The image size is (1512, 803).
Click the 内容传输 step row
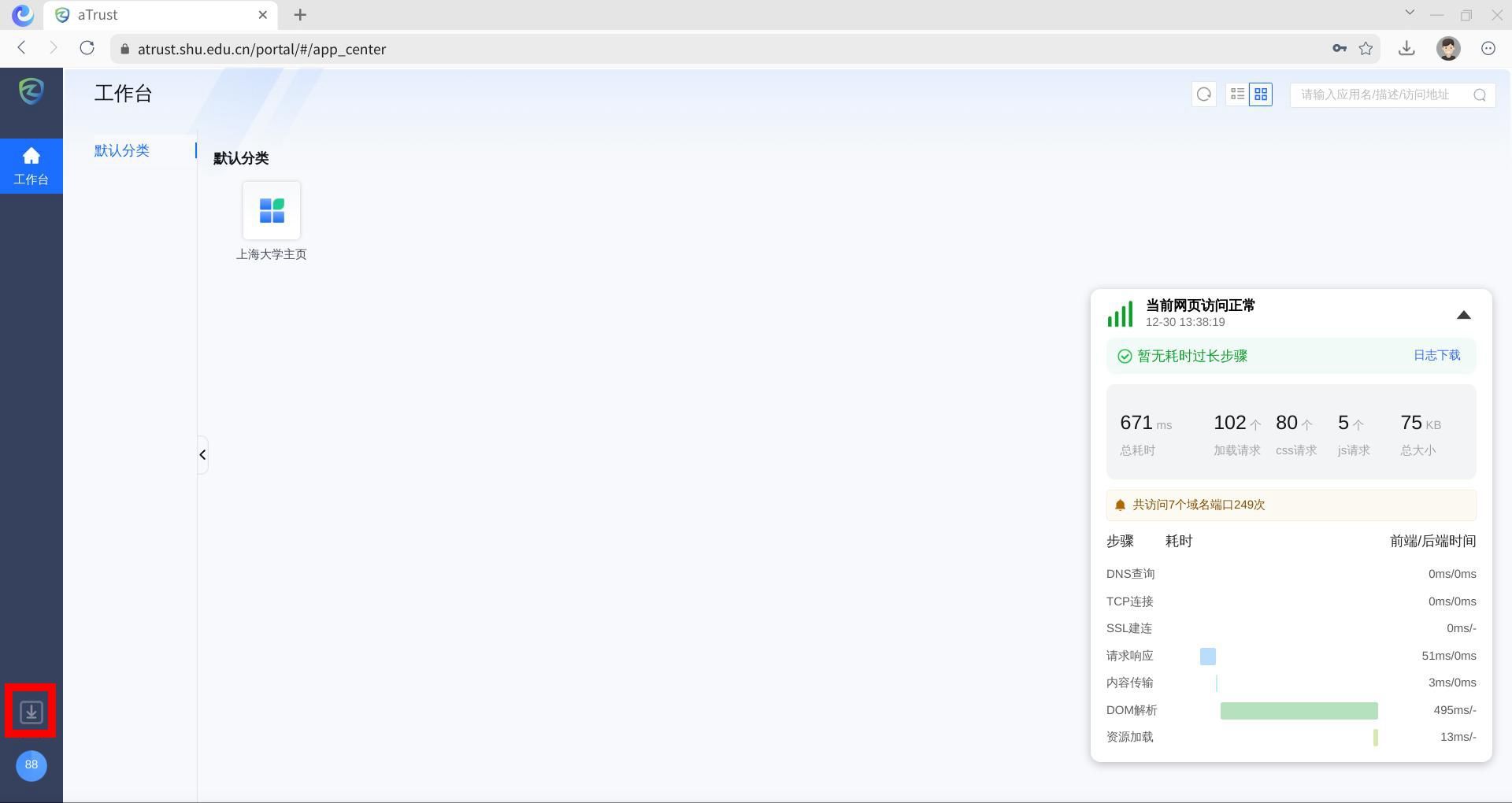point(1291,683)
